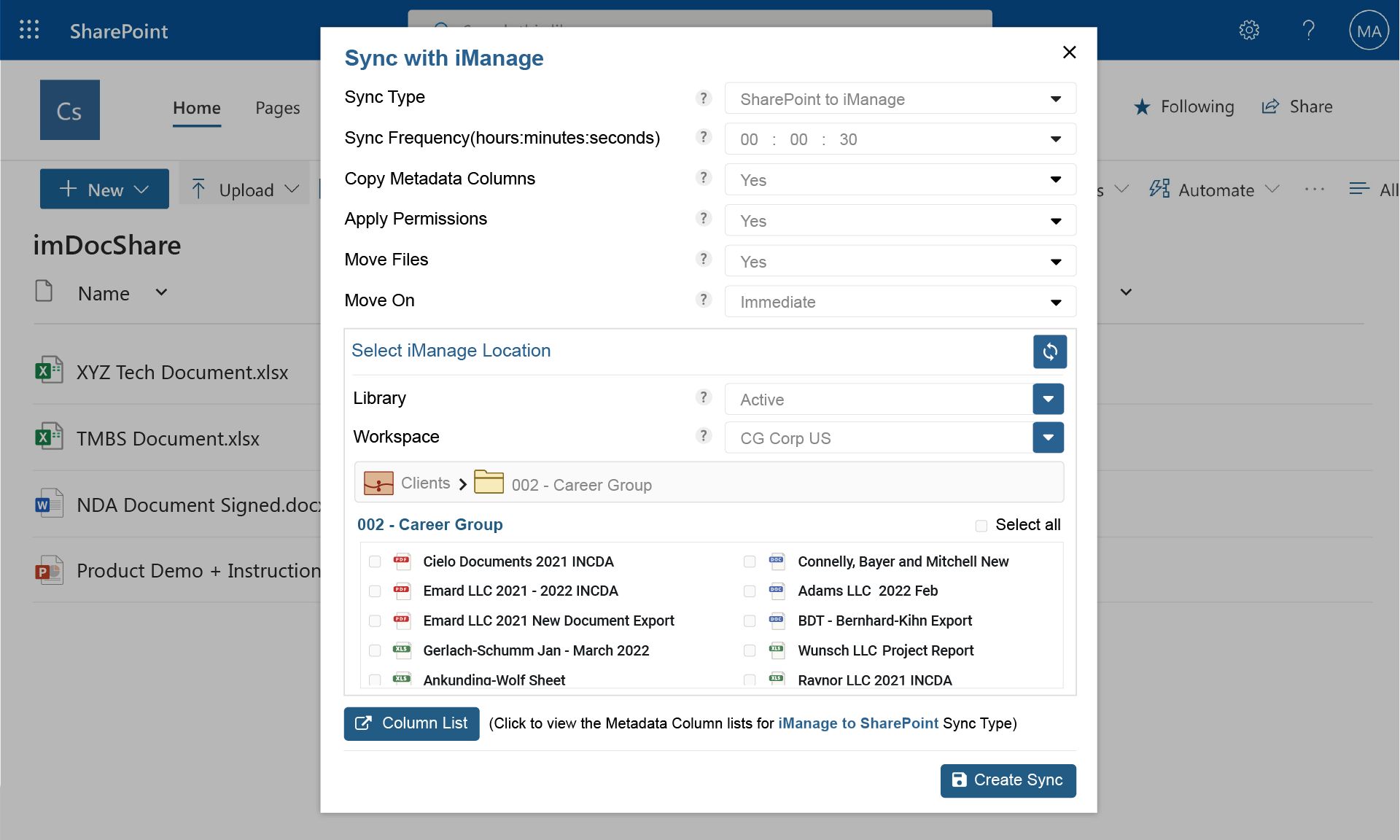The height and width of the screenshot is (840, 1400).
Task: Click the Library dropdown arrow button
Action: pyautogui.click(x=1048, y=399)
